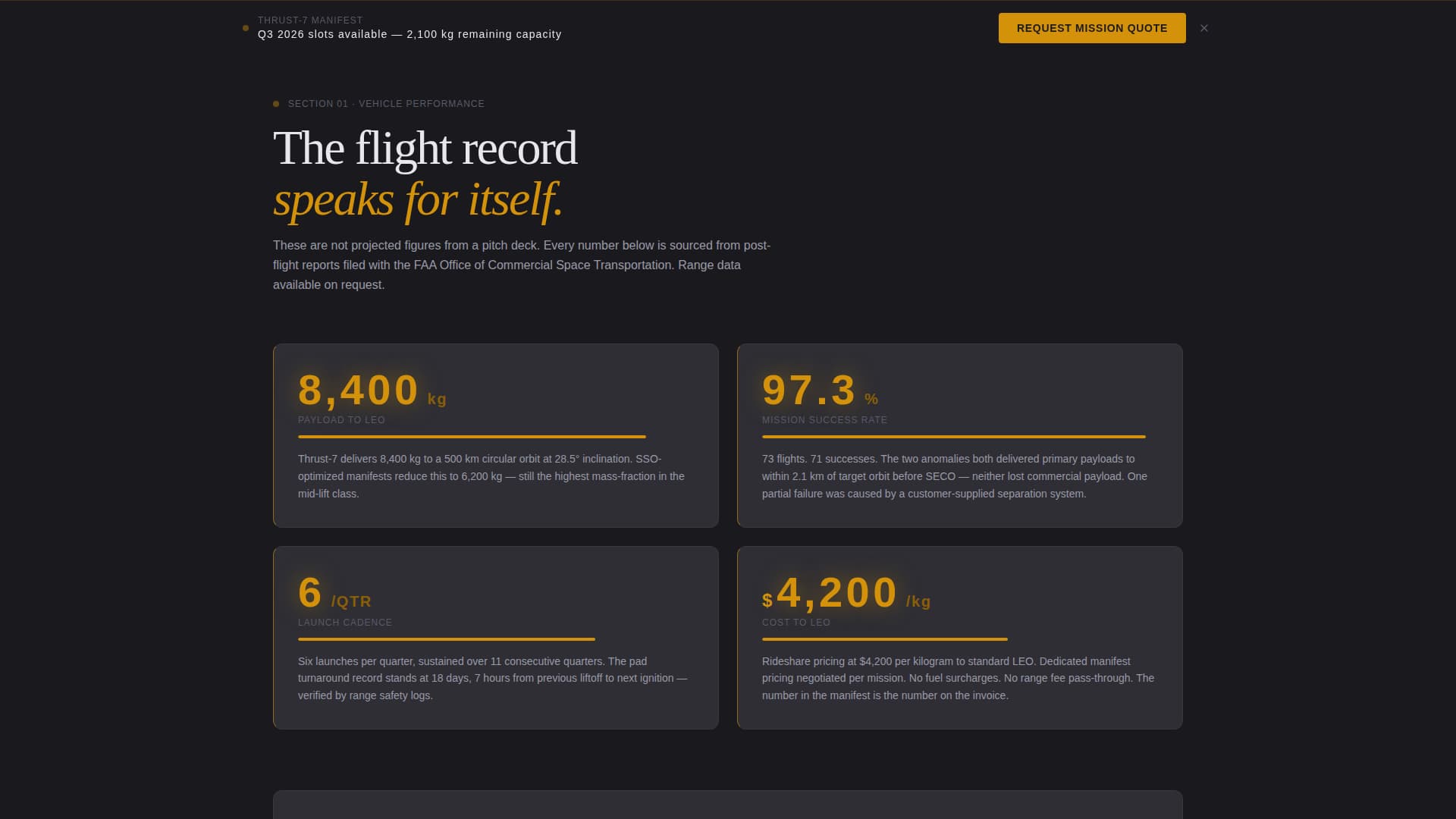Click the Cost to LEO progress bar
This screenshot has height=819, width=1456.
click(x=884, y=639)
